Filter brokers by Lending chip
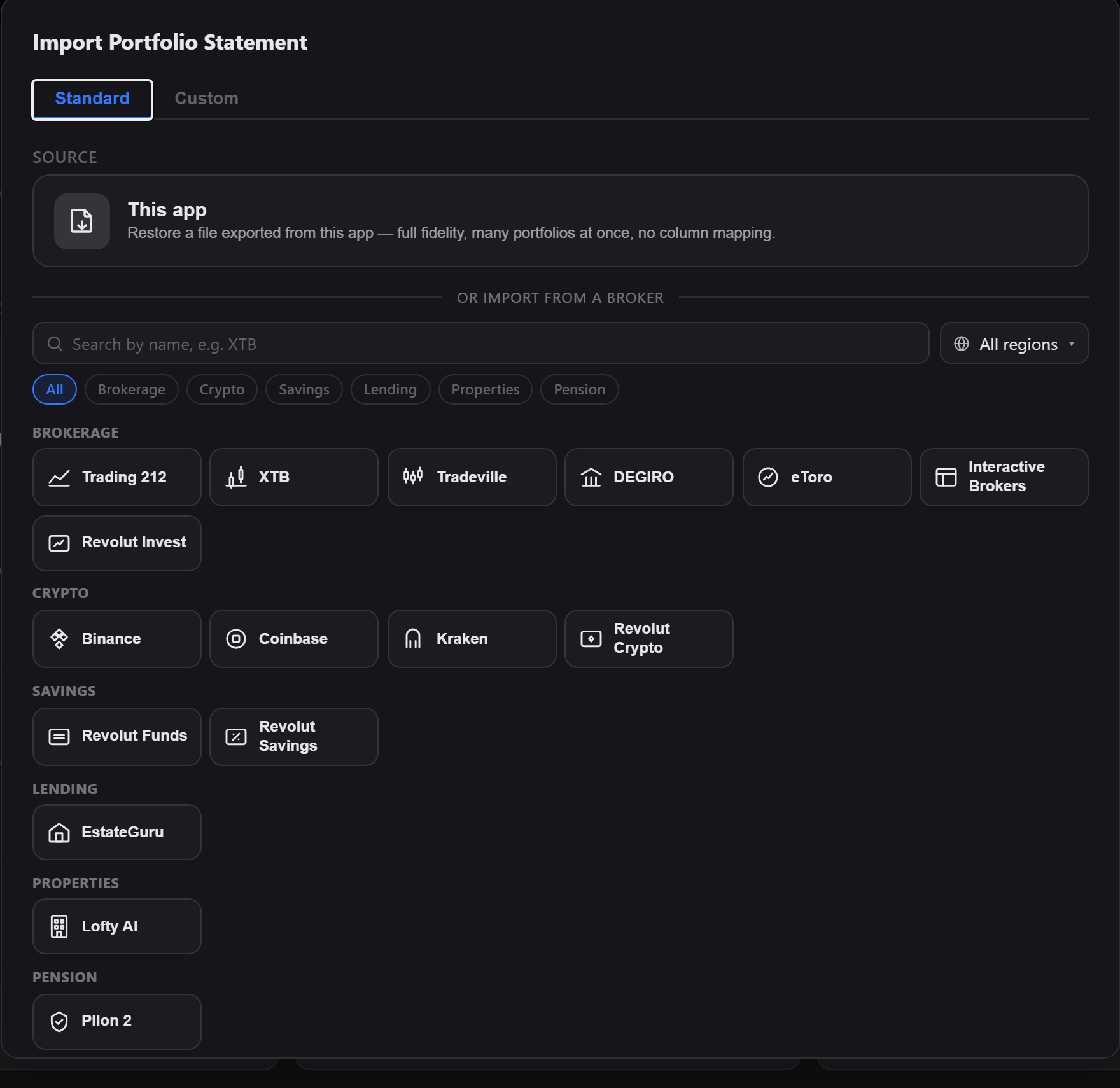Image resolution: width=1120 pixels, height=1088 pixels. coord(391,389)
